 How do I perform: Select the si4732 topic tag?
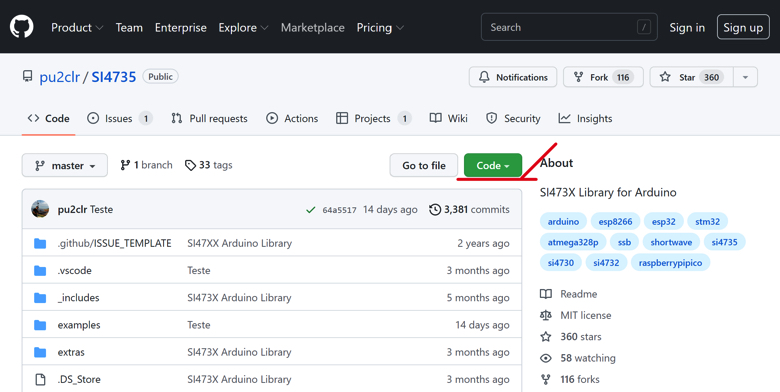(606, 263)
